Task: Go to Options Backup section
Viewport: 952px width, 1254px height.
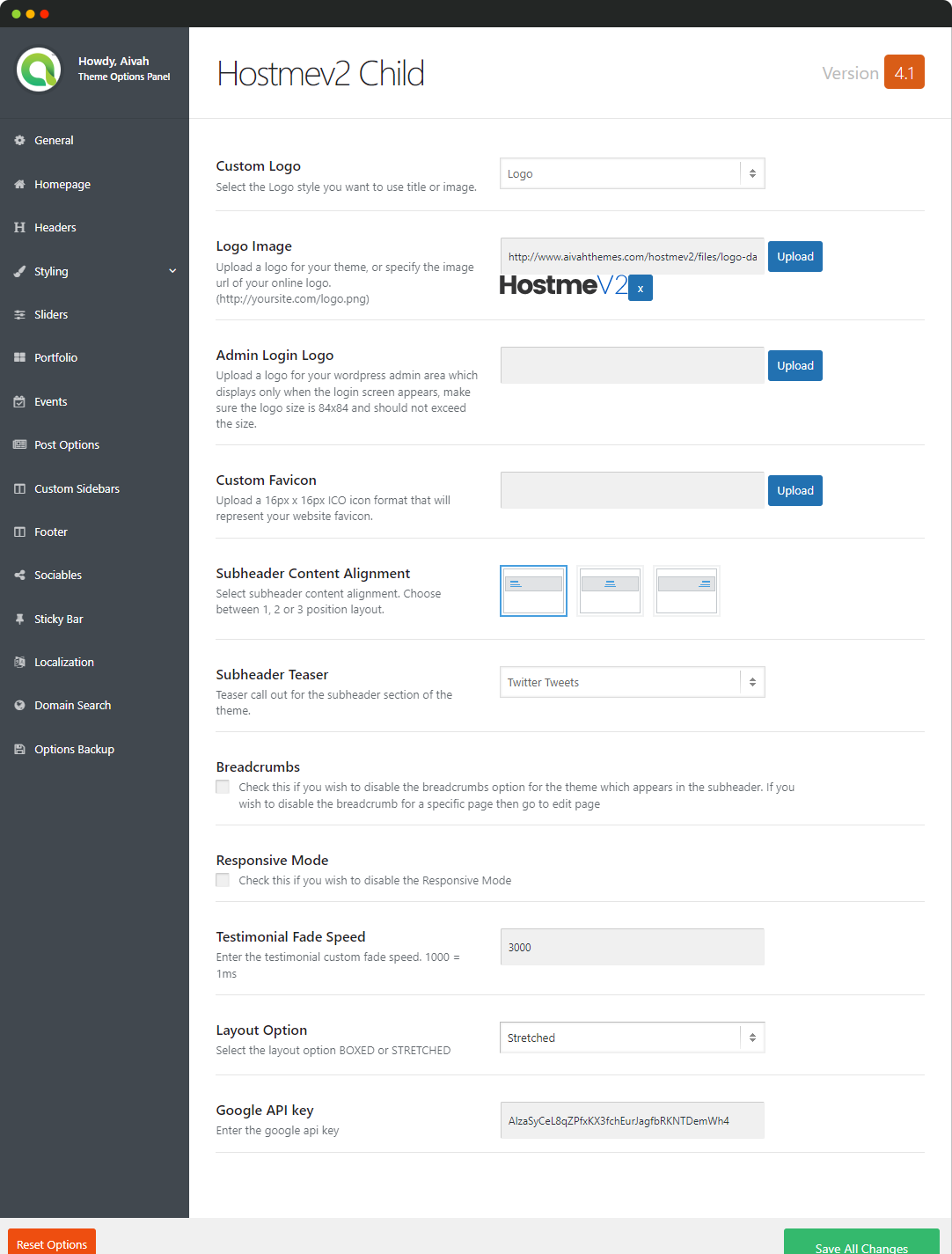Action: point(74,750)
